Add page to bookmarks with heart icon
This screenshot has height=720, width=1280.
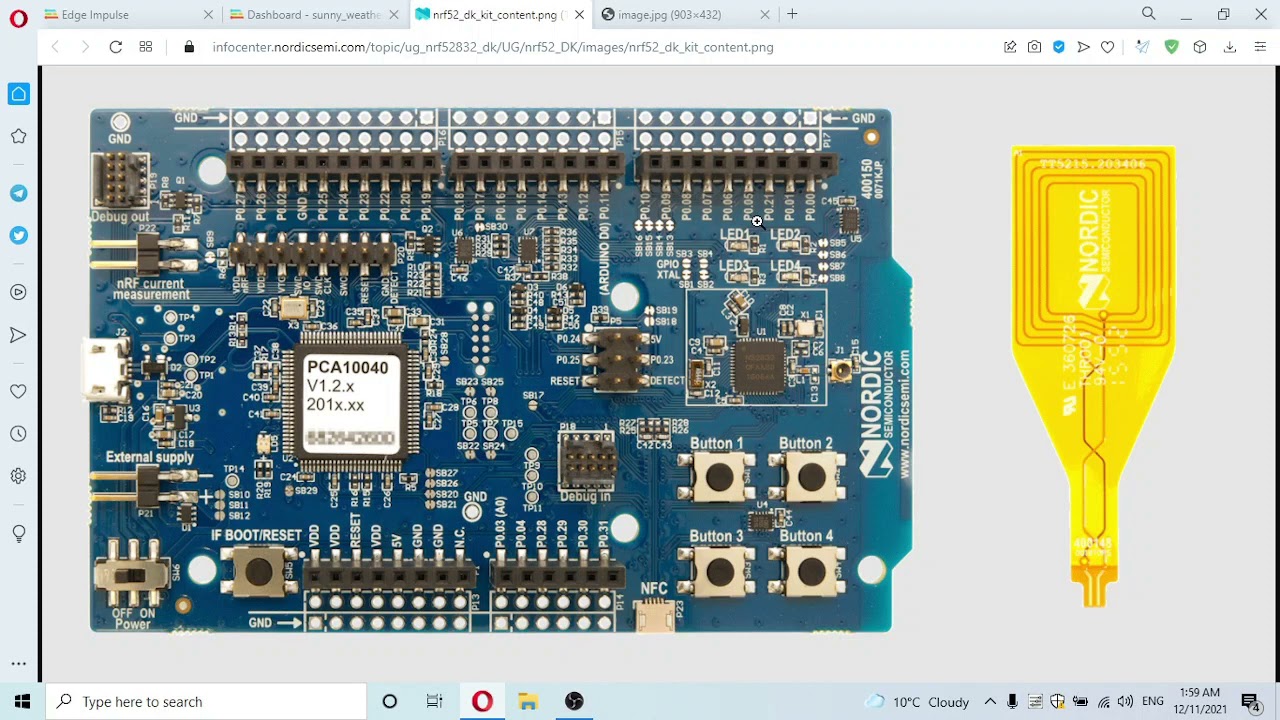[x=1108, y=47]
